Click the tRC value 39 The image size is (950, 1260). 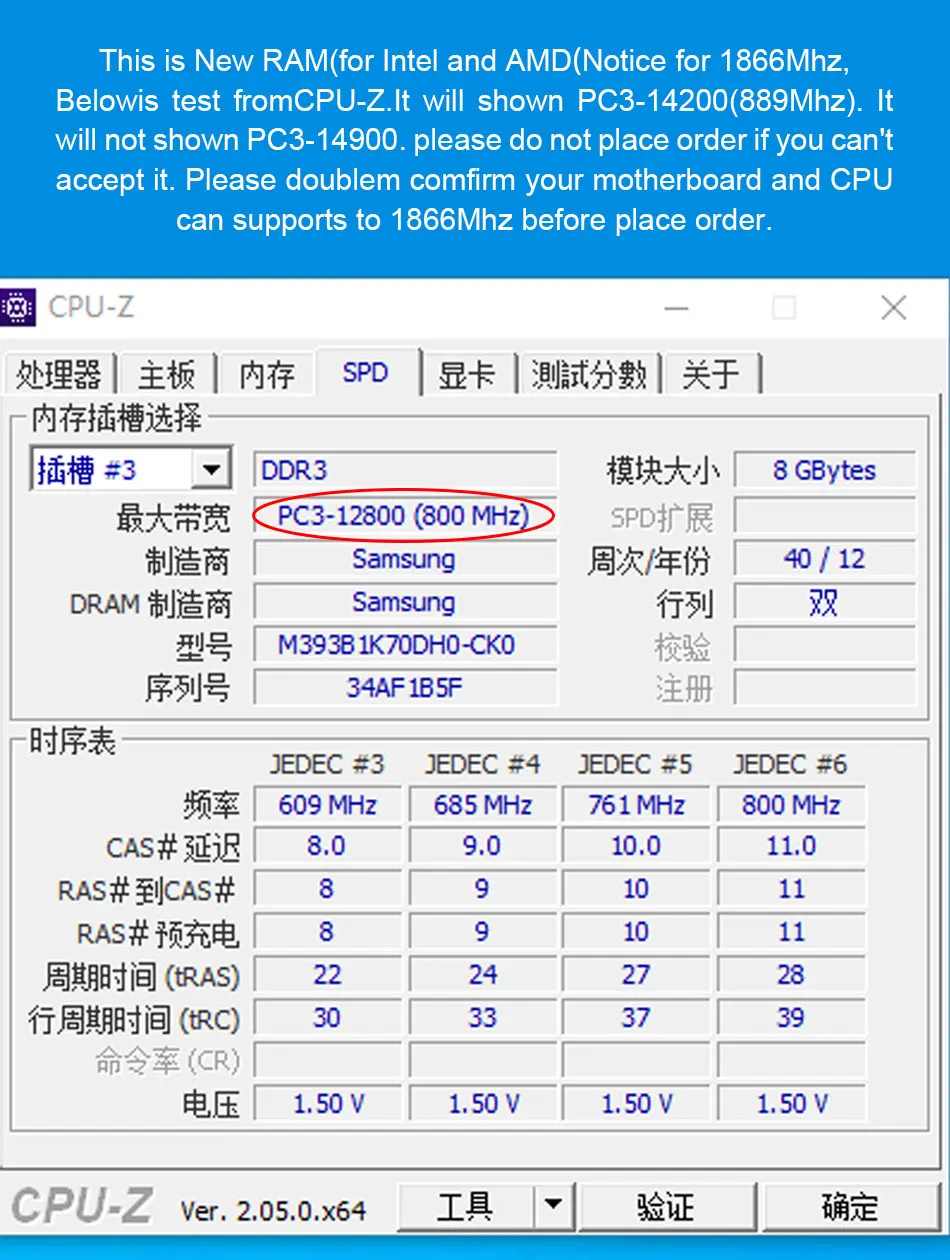(791, 1018)
